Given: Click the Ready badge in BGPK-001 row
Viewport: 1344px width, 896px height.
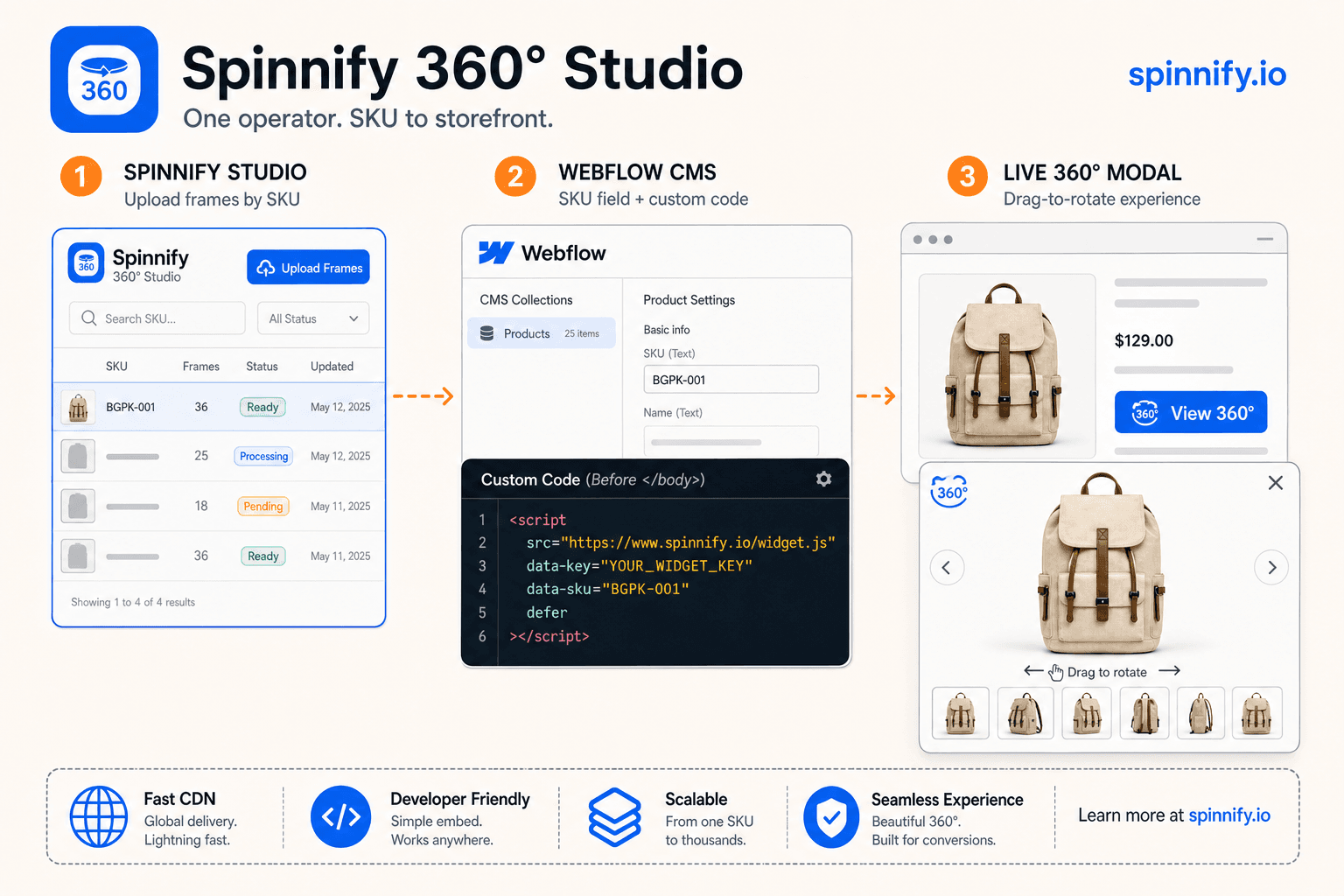Looking at the screenshot, I should pos(262,407).
